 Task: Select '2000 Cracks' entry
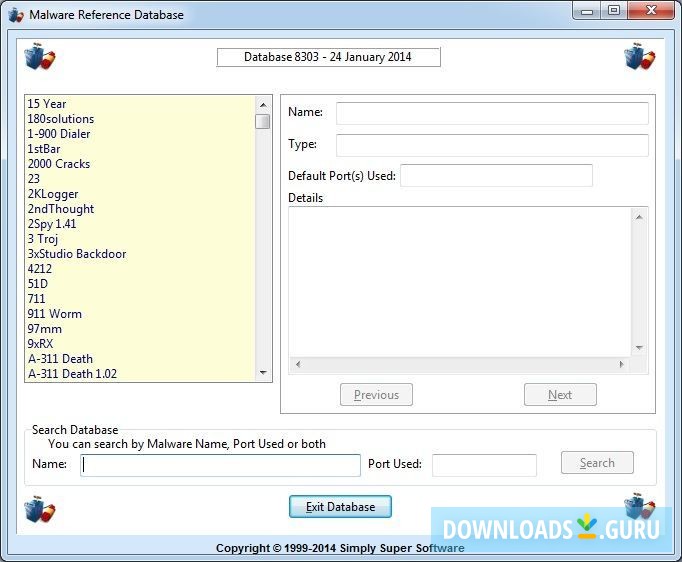pos(140,164)
